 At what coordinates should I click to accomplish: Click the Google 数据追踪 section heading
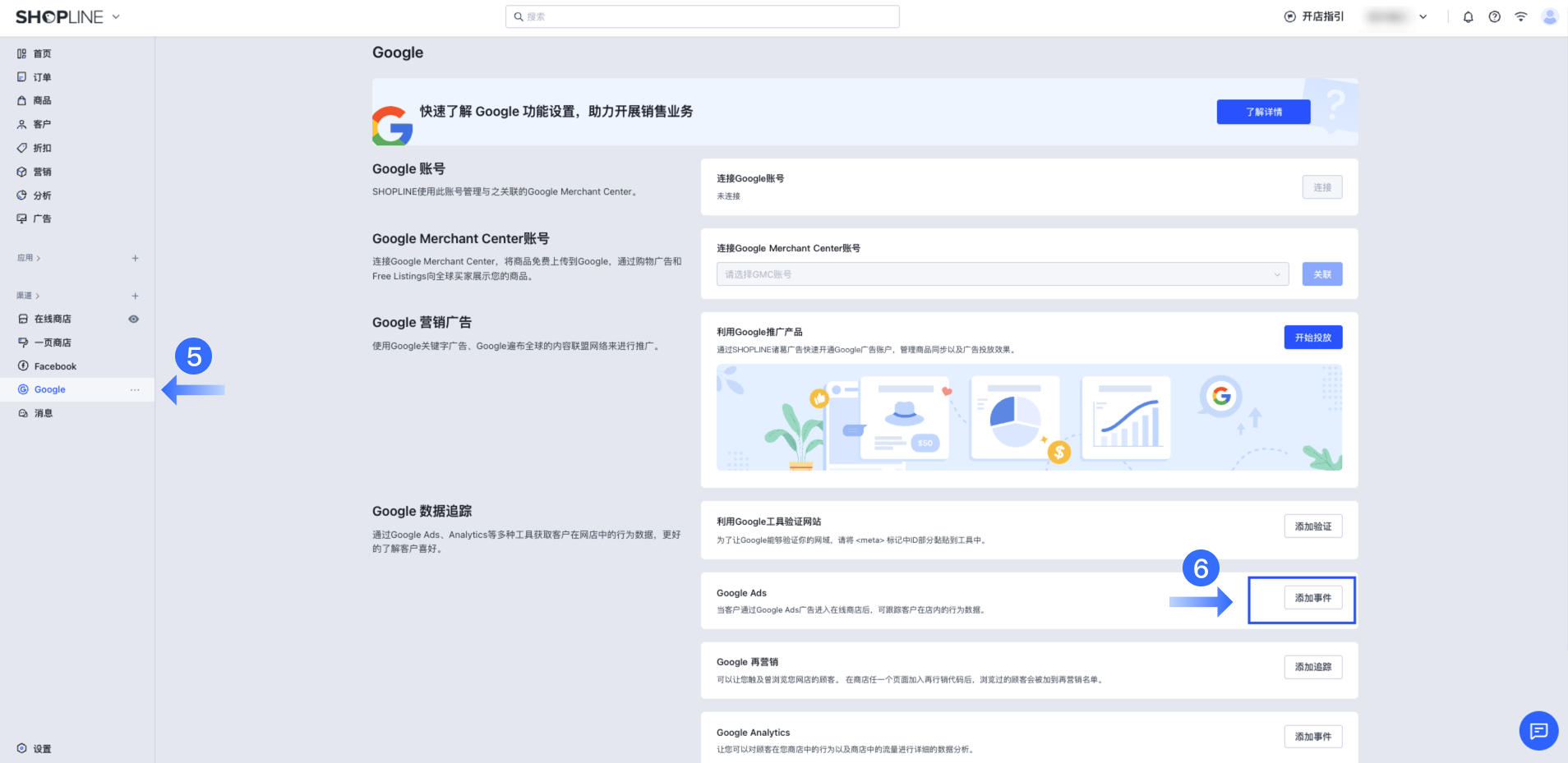tap(422, 511)
